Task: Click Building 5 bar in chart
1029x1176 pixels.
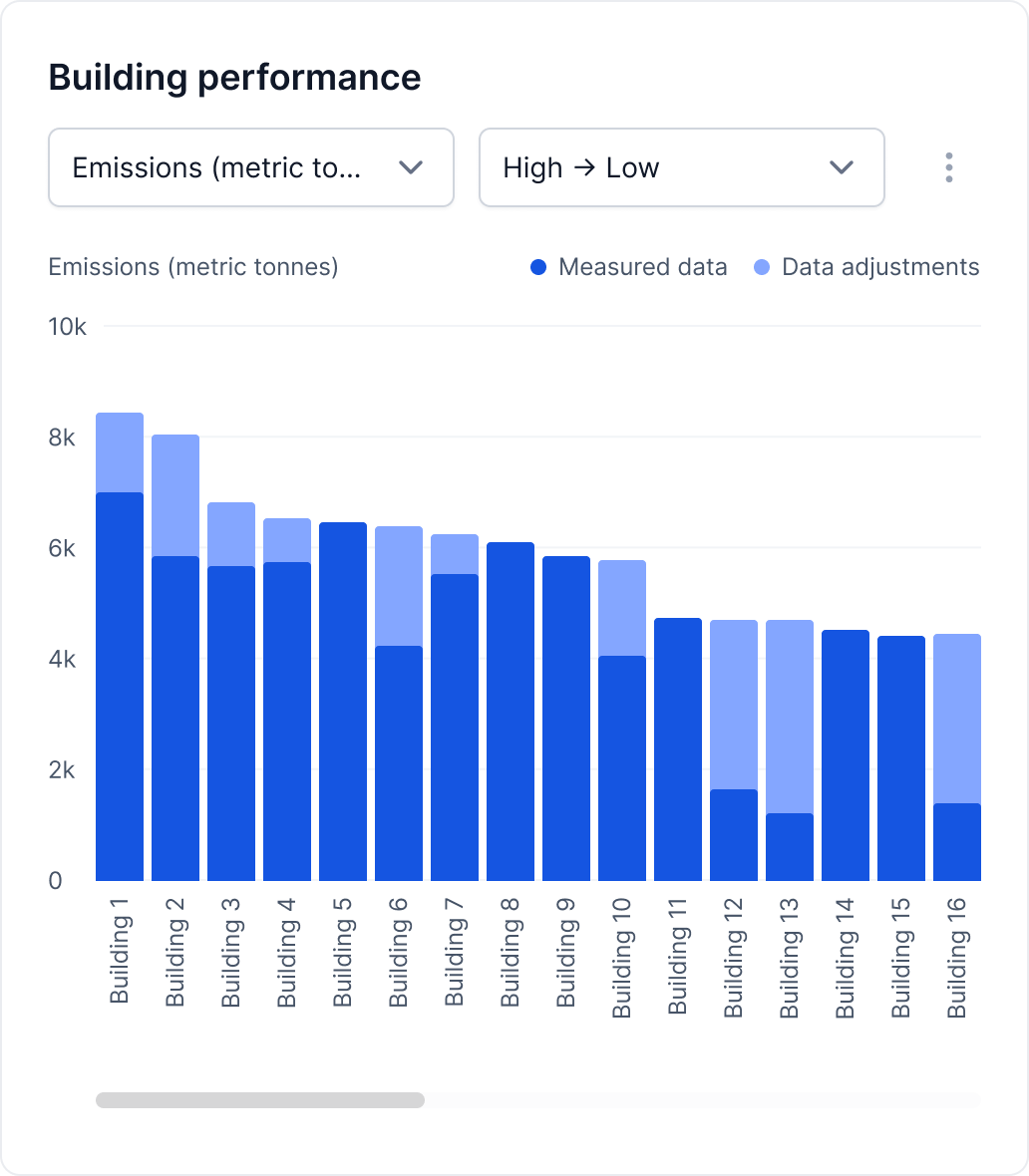Action: click(343, 702)
